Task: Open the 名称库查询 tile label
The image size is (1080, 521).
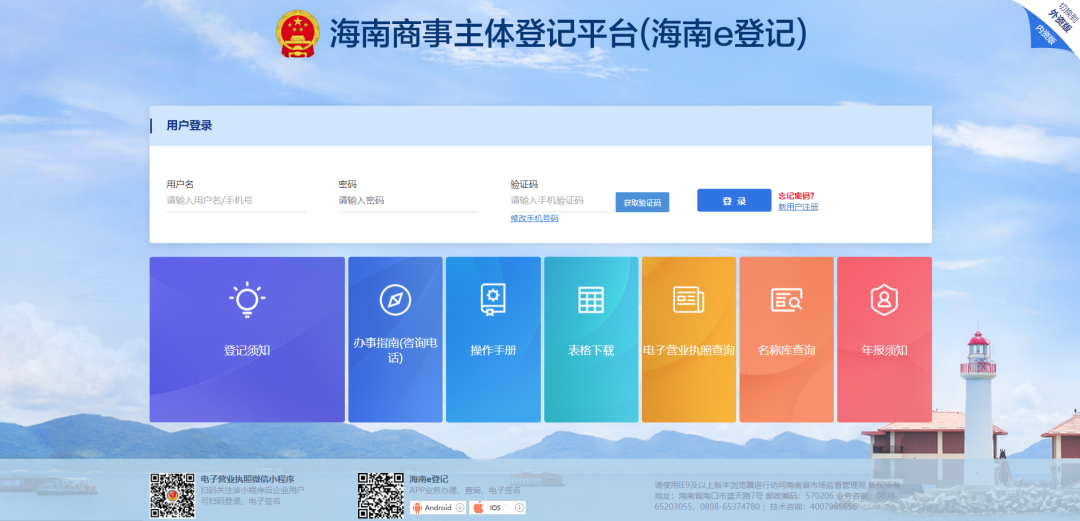Action: point(787,350)
